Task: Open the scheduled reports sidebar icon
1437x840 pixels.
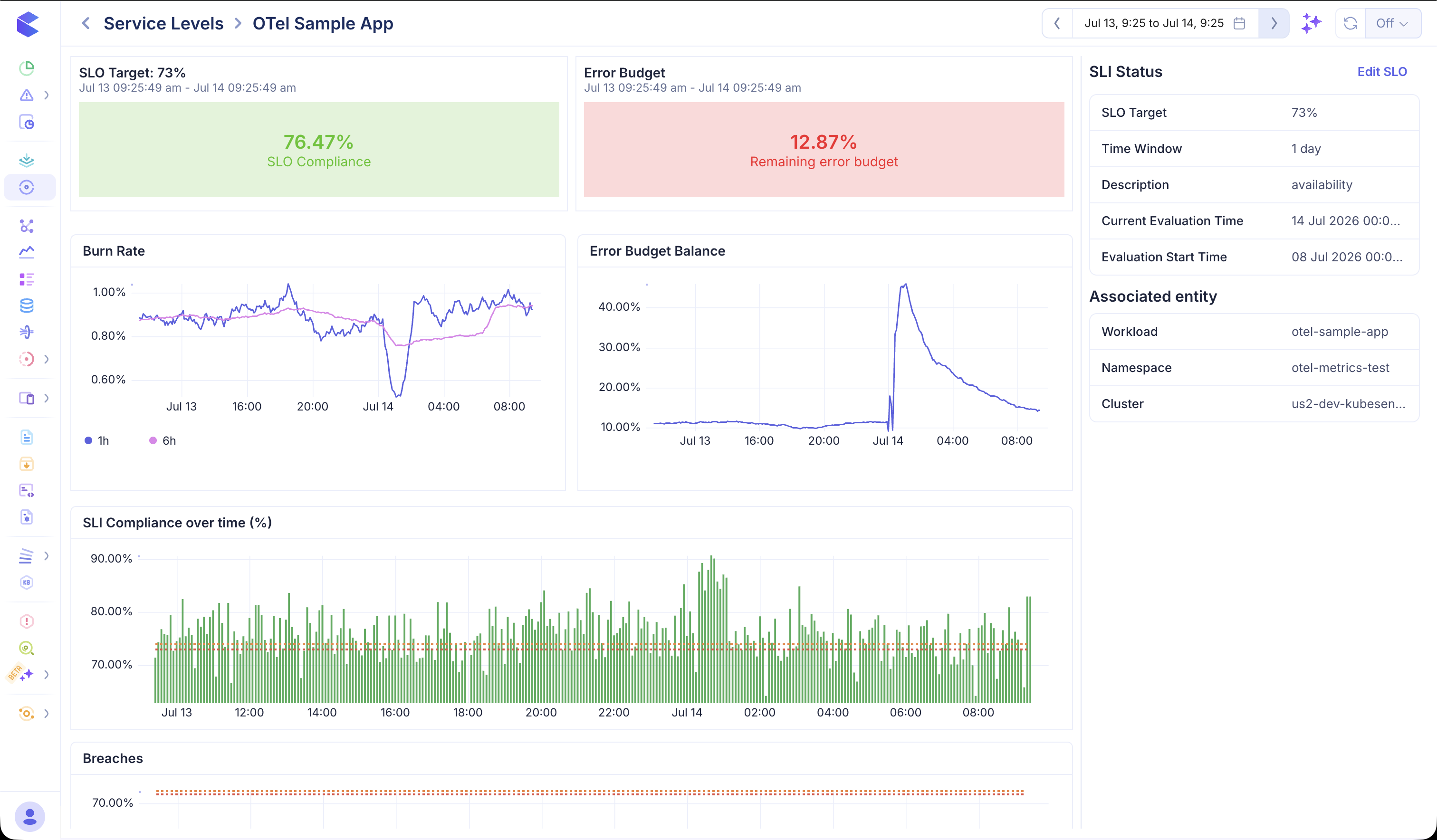Action: click(27, 122)
